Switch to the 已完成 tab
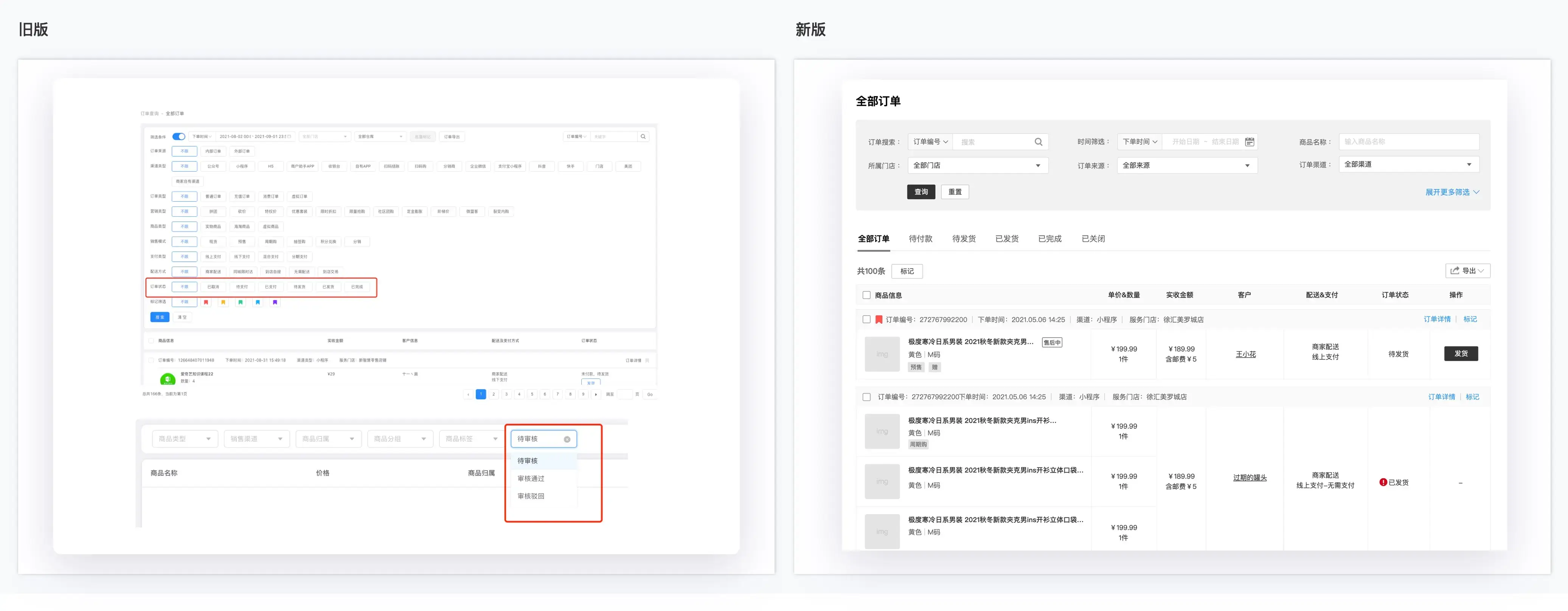 click(x=1049, y=239)
